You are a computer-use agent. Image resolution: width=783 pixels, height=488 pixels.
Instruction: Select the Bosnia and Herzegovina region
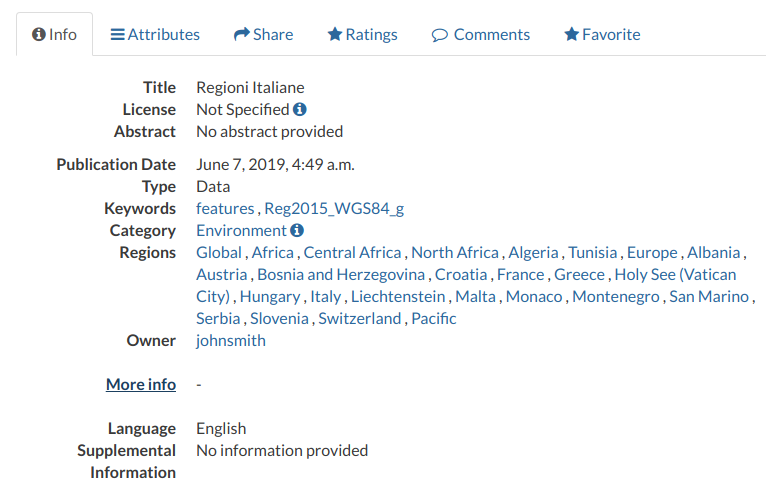pyautogui.click(x=341, y=274)
